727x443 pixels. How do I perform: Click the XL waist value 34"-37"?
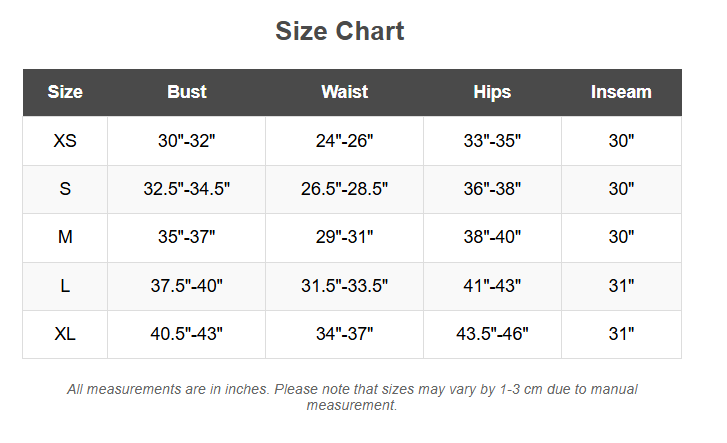[344, 334]
